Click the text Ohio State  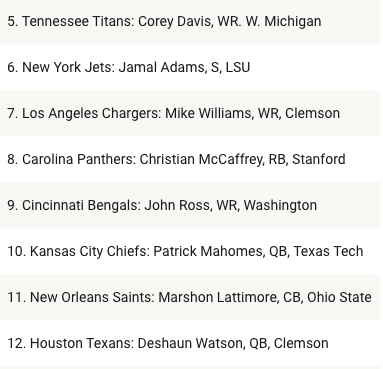point(339,297)
